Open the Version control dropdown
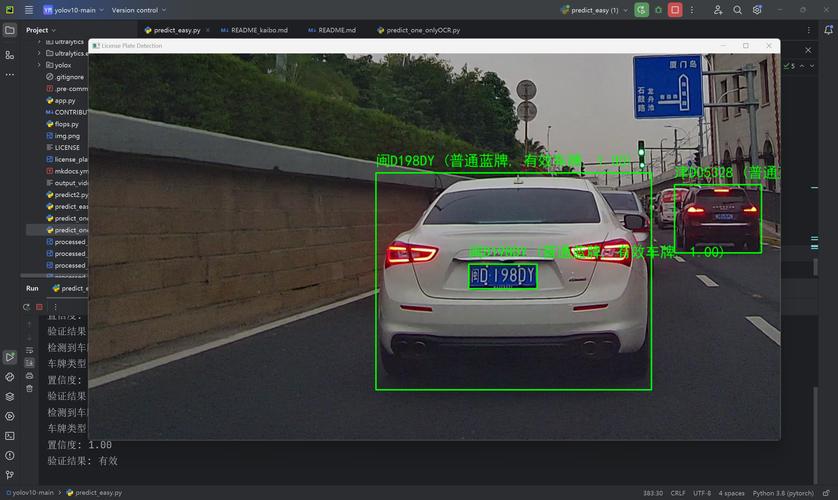The width and height of the screenshot is (838, 500). (x=136, y=10)
